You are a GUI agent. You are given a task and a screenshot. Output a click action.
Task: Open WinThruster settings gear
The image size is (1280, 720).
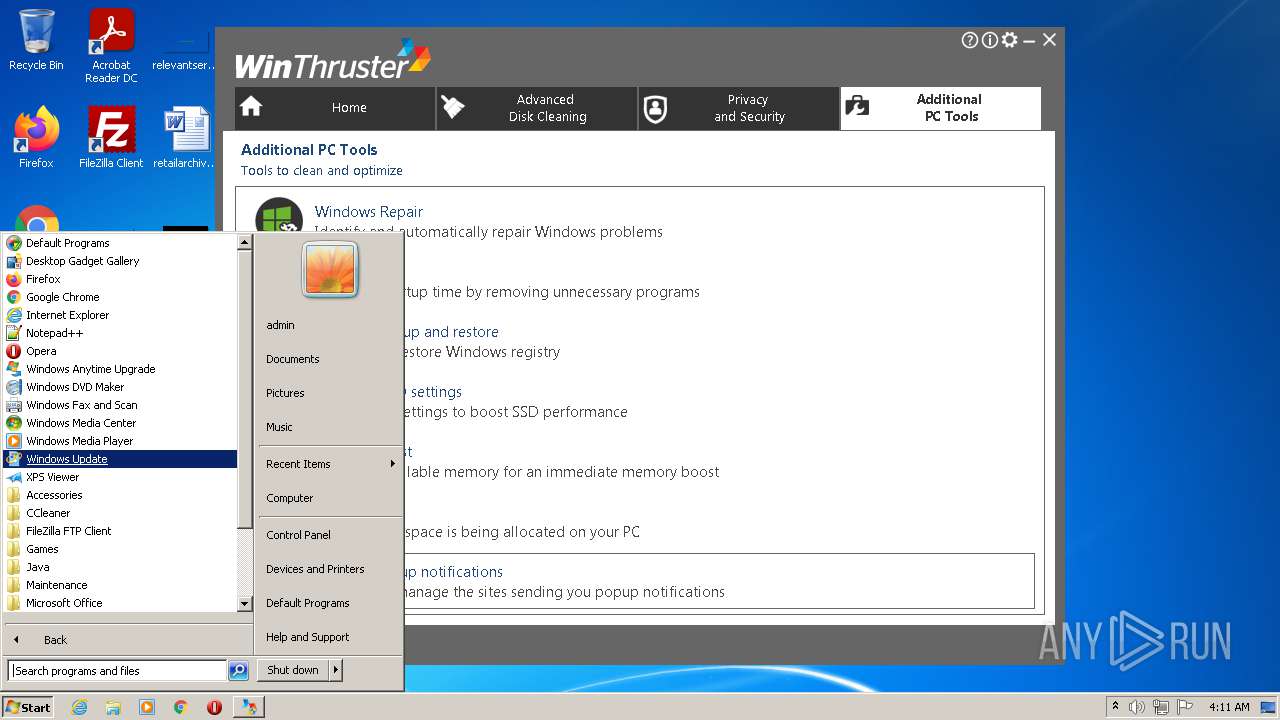pyautogui.click(x=1010, y=40)
